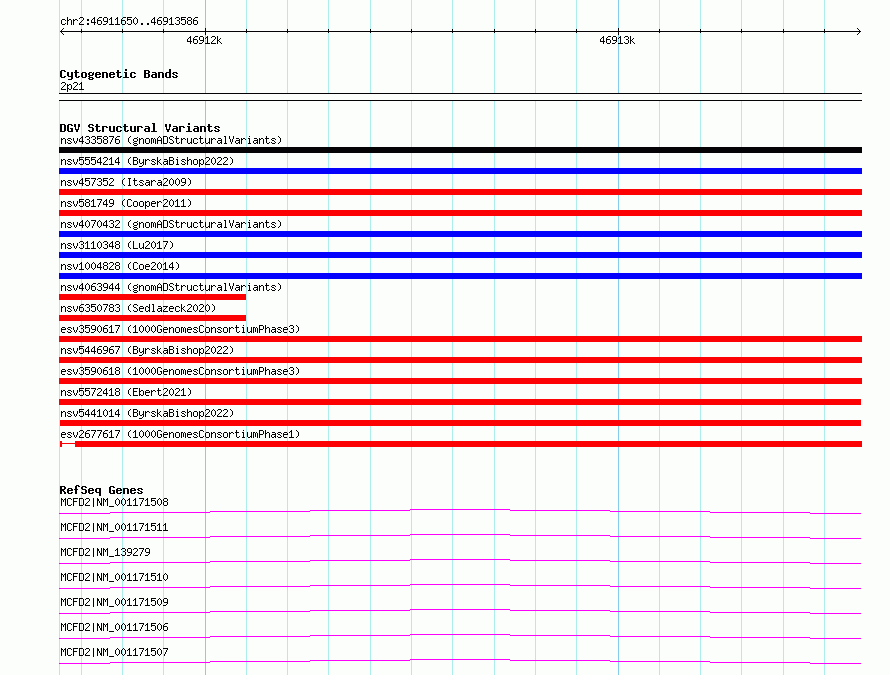
Task: Open the esv3590617 1000GenomesConsortiumPhase3 label
Action: (180, 329)
